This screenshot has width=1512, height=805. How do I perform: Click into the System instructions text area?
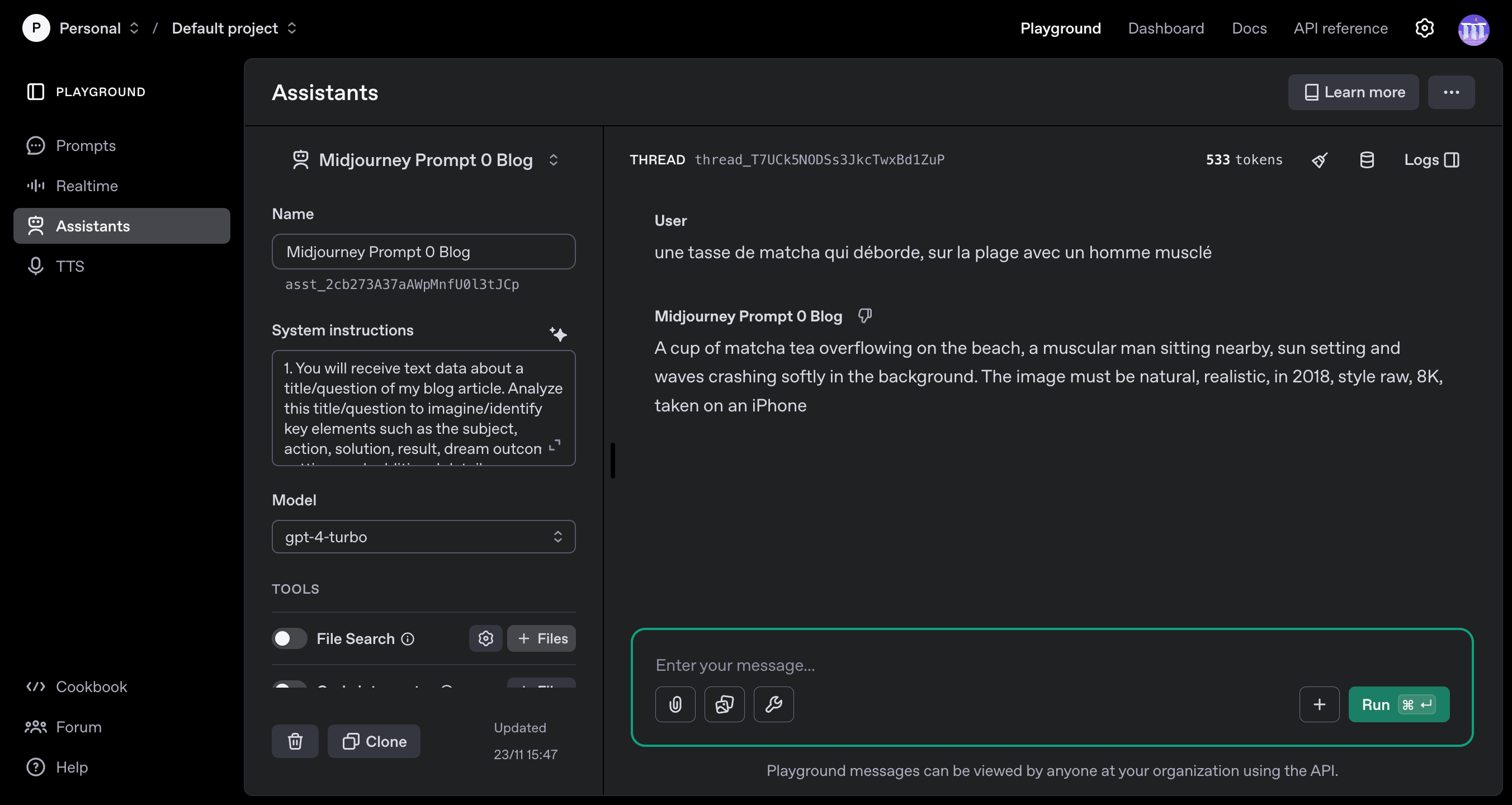tap(423, 408)
